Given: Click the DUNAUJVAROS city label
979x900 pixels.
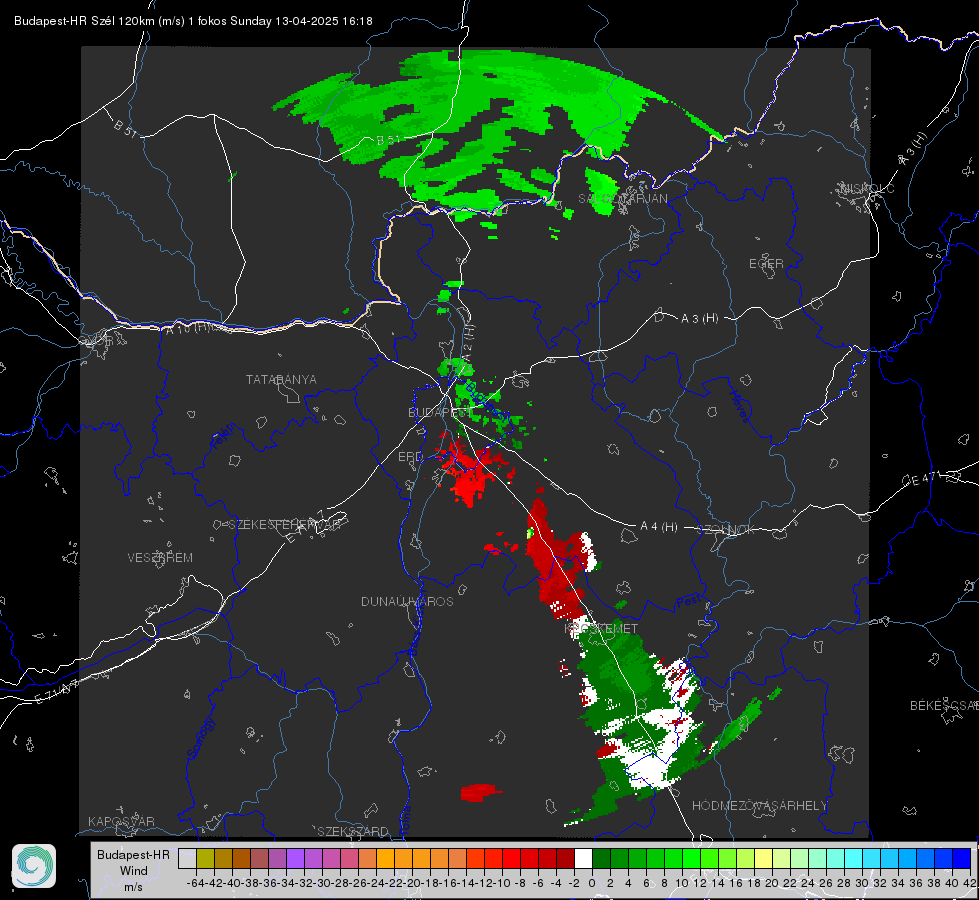Looking at the screenshot, I should [407, 601].
